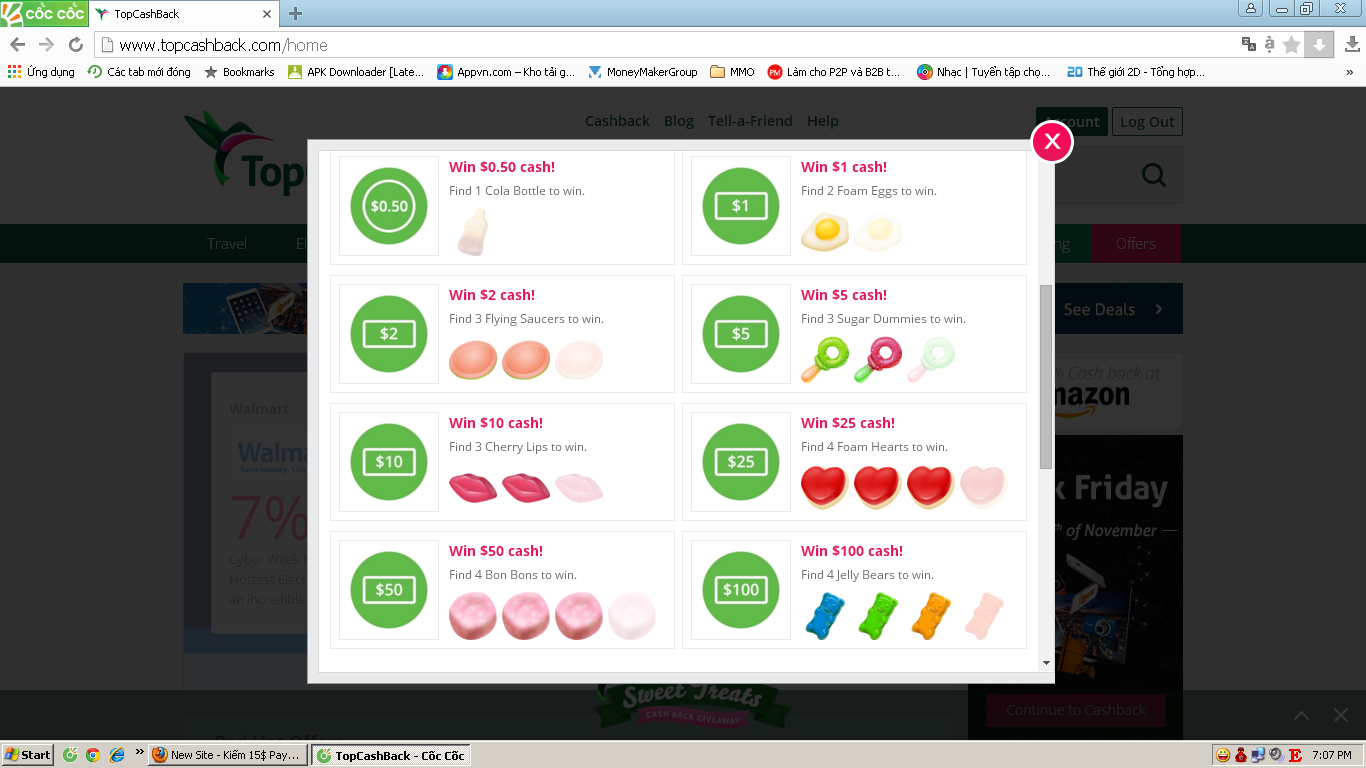The width and height of the screenshot is (1366, 768).
Task: Click the Log Out button
Action: [x=1147, y=122]
